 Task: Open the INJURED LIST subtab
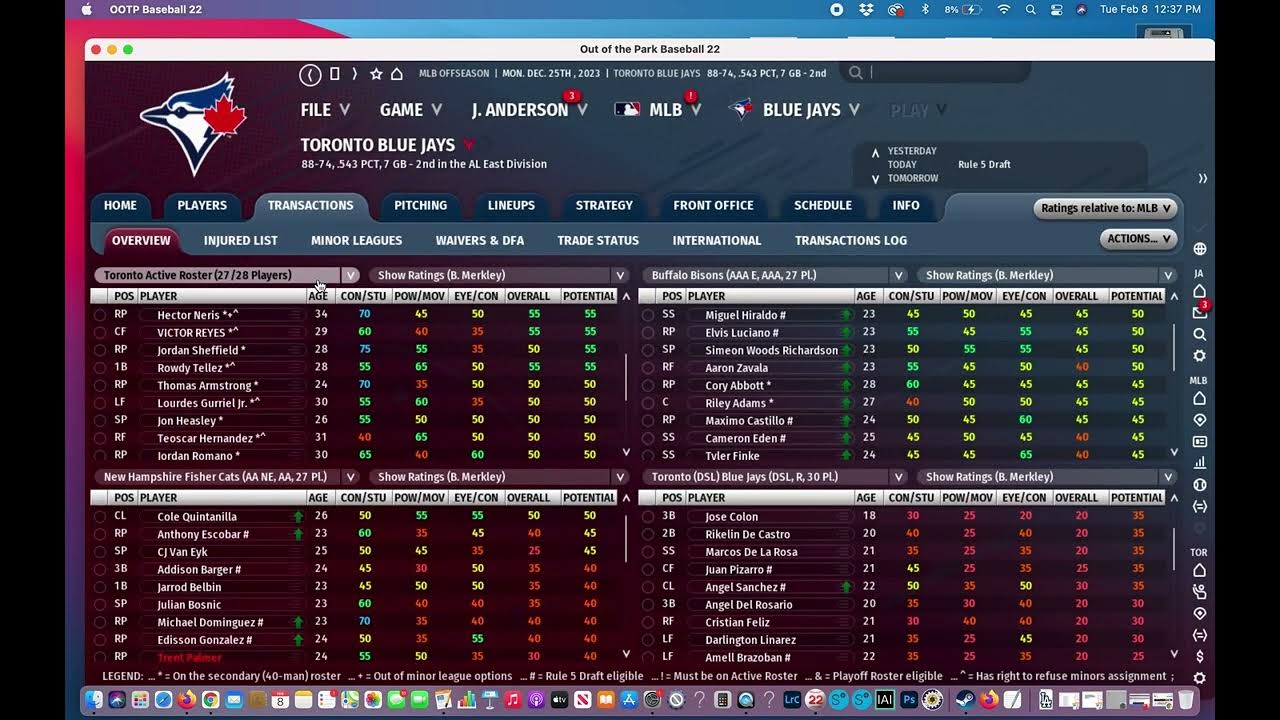tap(241, 240)
